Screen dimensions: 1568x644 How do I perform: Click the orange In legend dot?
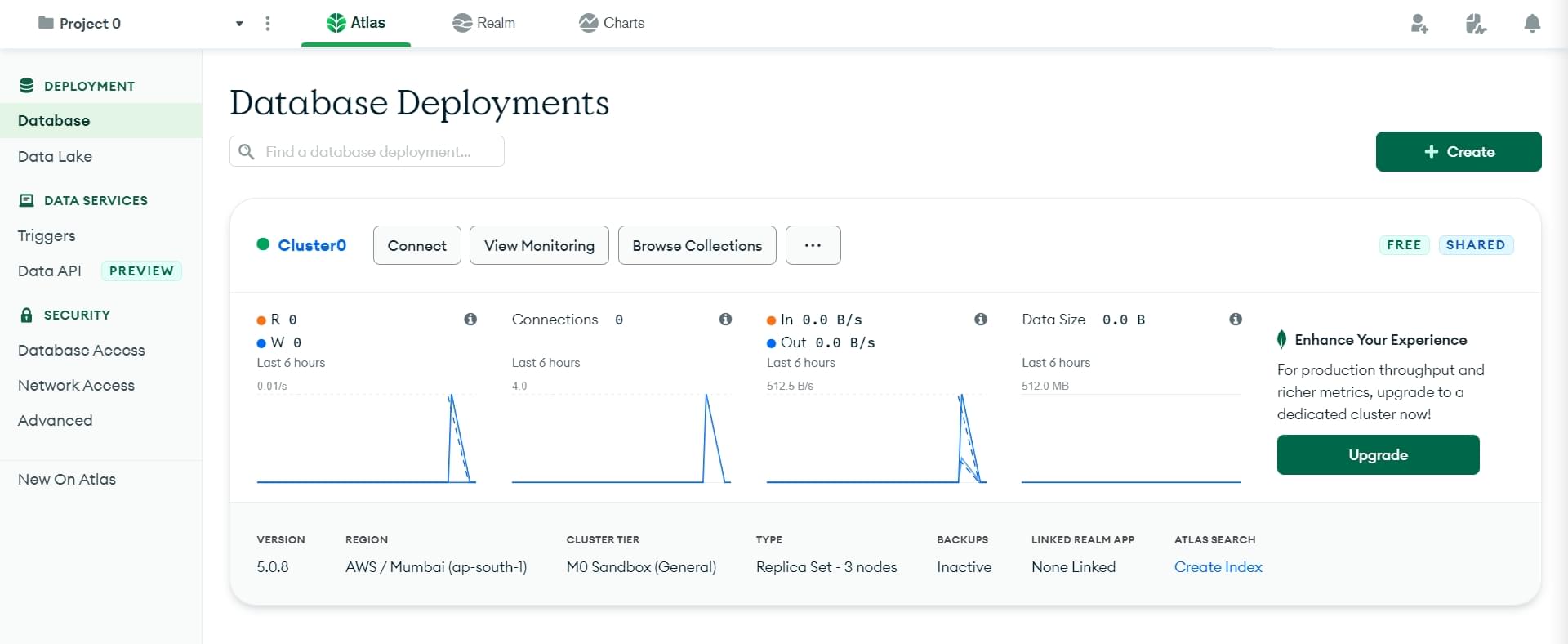pos(771,320)
